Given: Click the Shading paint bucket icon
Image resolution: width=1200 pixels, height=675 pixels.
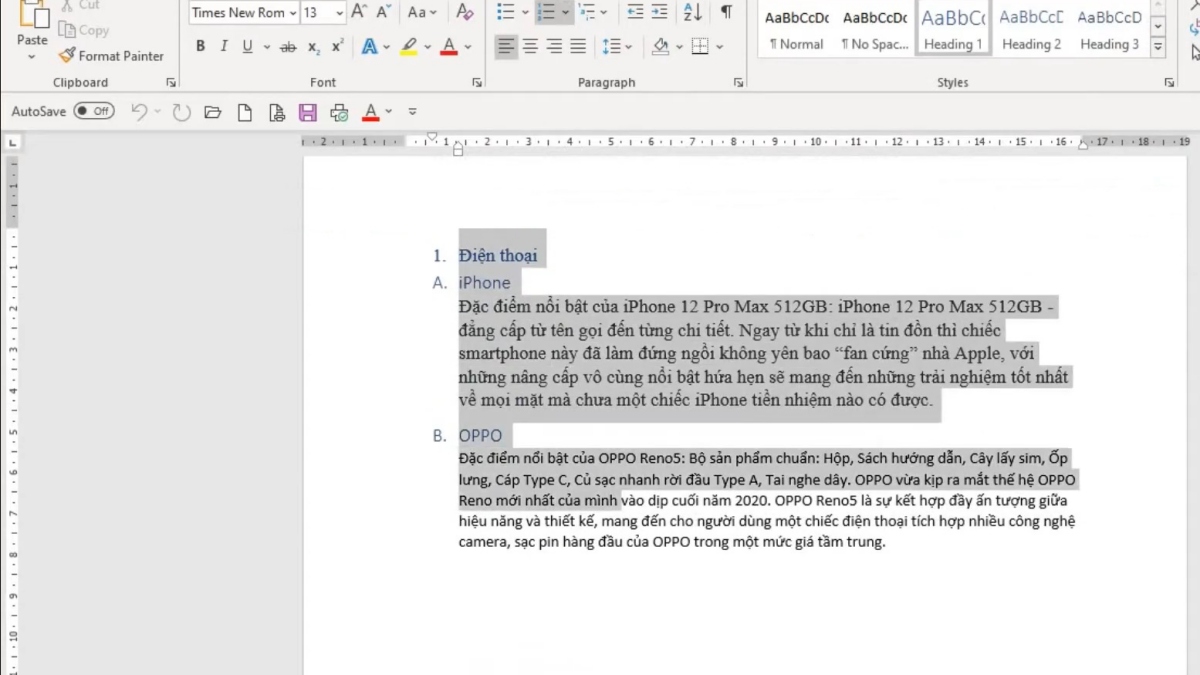Looking at the screenshot, I should [x=659, y=46].
